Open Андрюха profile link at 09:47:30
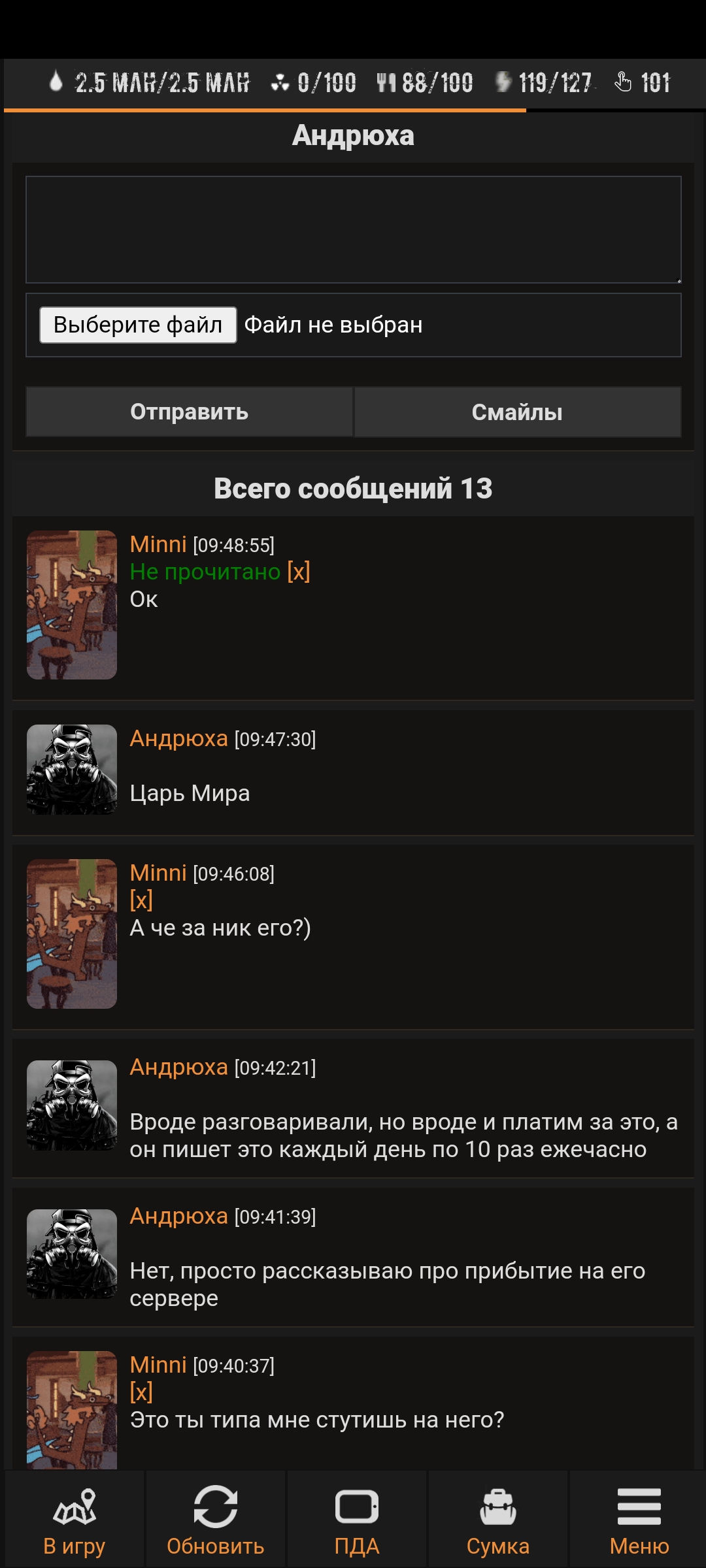This screenshot has width=706, height=1568. 178,738
